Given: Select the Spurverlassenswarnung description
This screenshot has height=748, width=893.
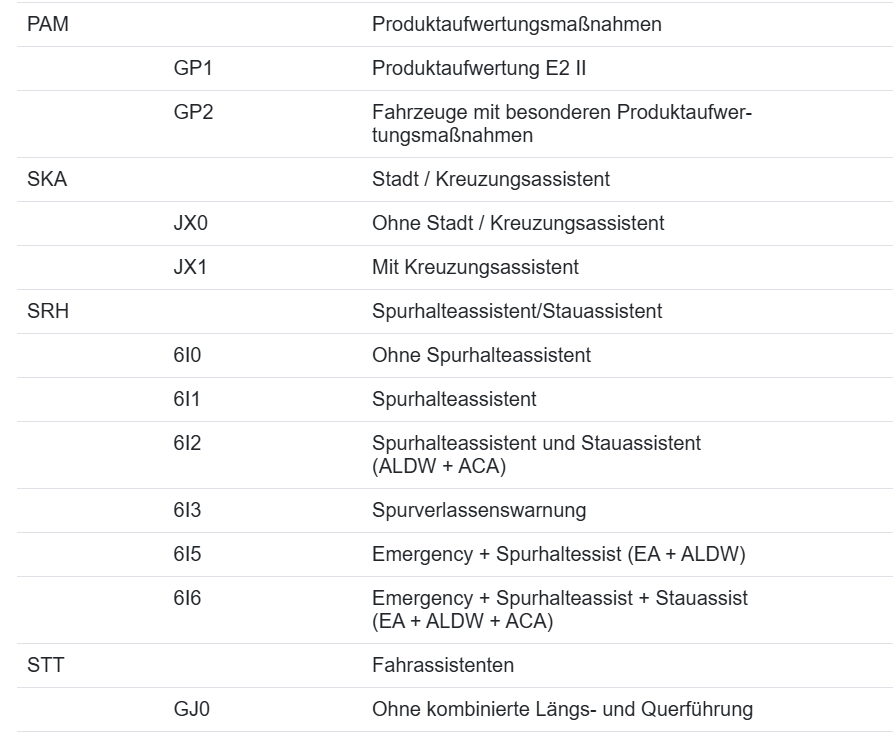Looking at the screenshot, I should [x=479, y=510].
